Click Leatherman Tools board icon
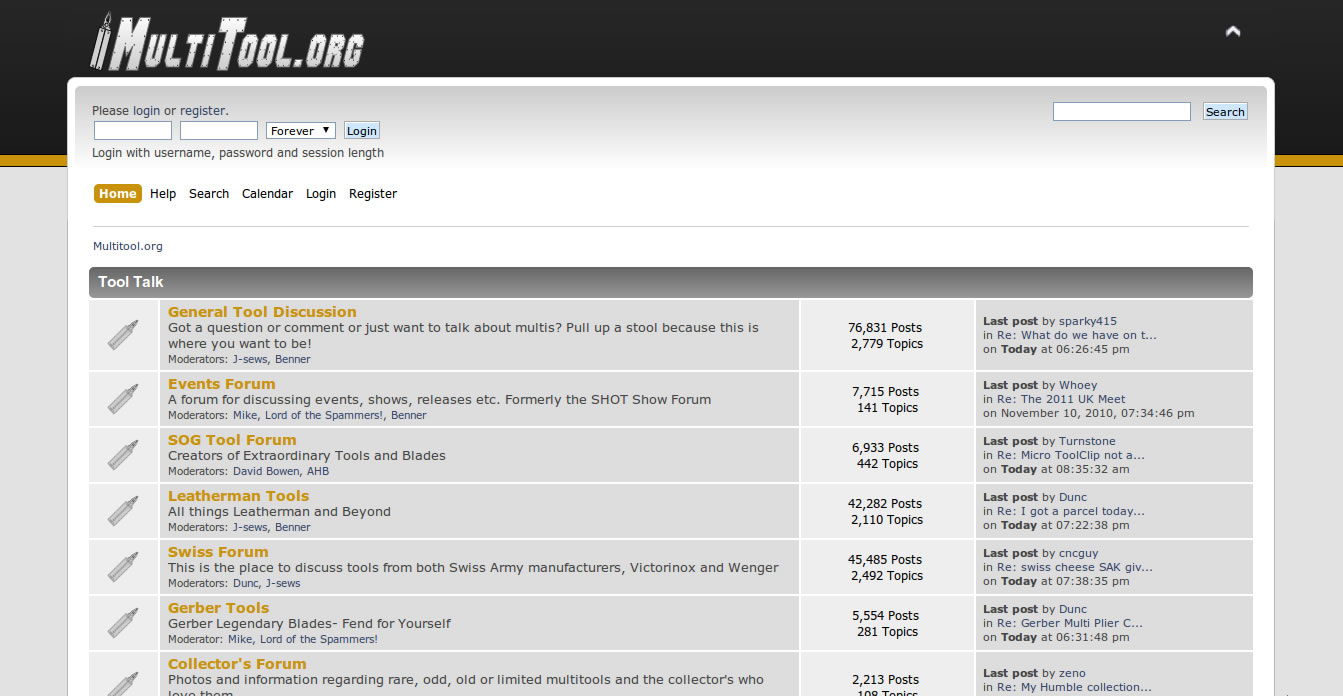1343x696 pixels. (123, 511)
